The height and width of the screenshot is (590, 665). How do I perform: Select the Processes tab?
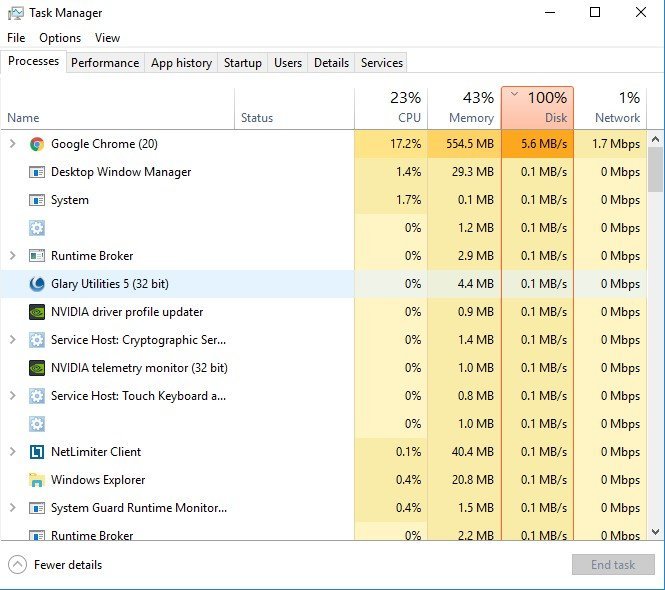click(33, 61)
